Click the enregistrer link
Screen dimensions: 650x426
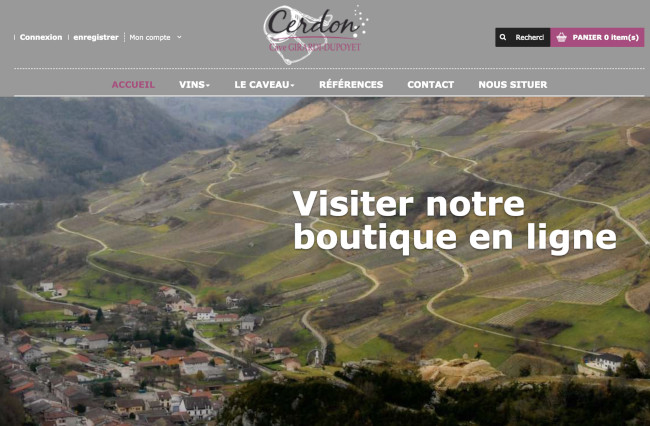(x=96, y=37)
